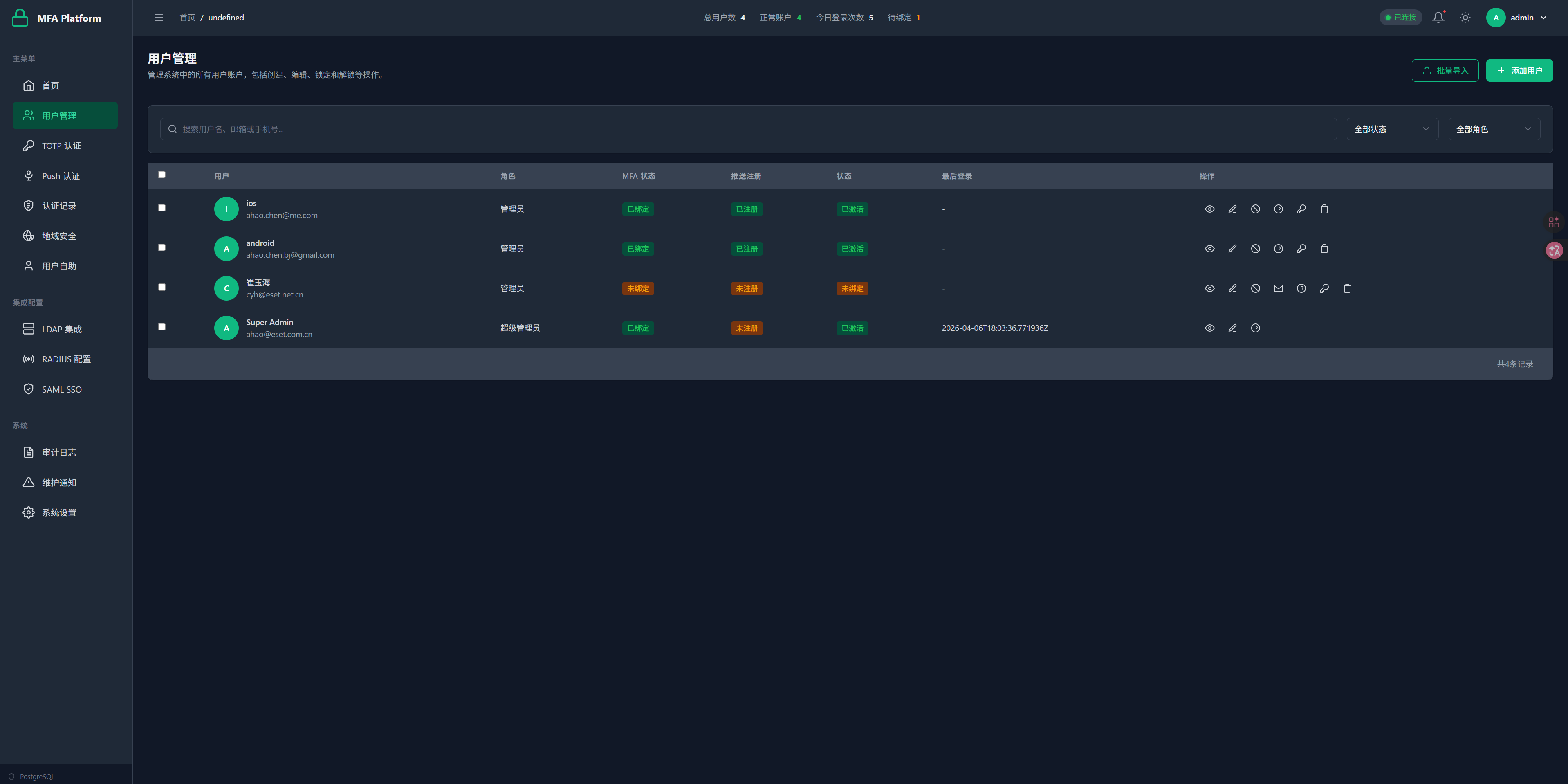Open TOTP 认证 in the sidebar
This screenshot has width=1568, height=784.
(x=61, y=146)
